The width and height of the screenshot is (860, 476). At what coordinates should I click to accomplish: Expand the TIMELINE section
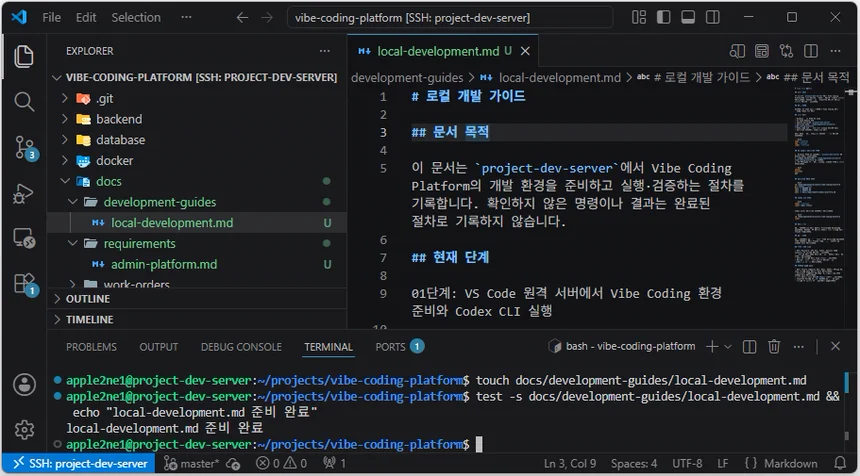point(197,319)
